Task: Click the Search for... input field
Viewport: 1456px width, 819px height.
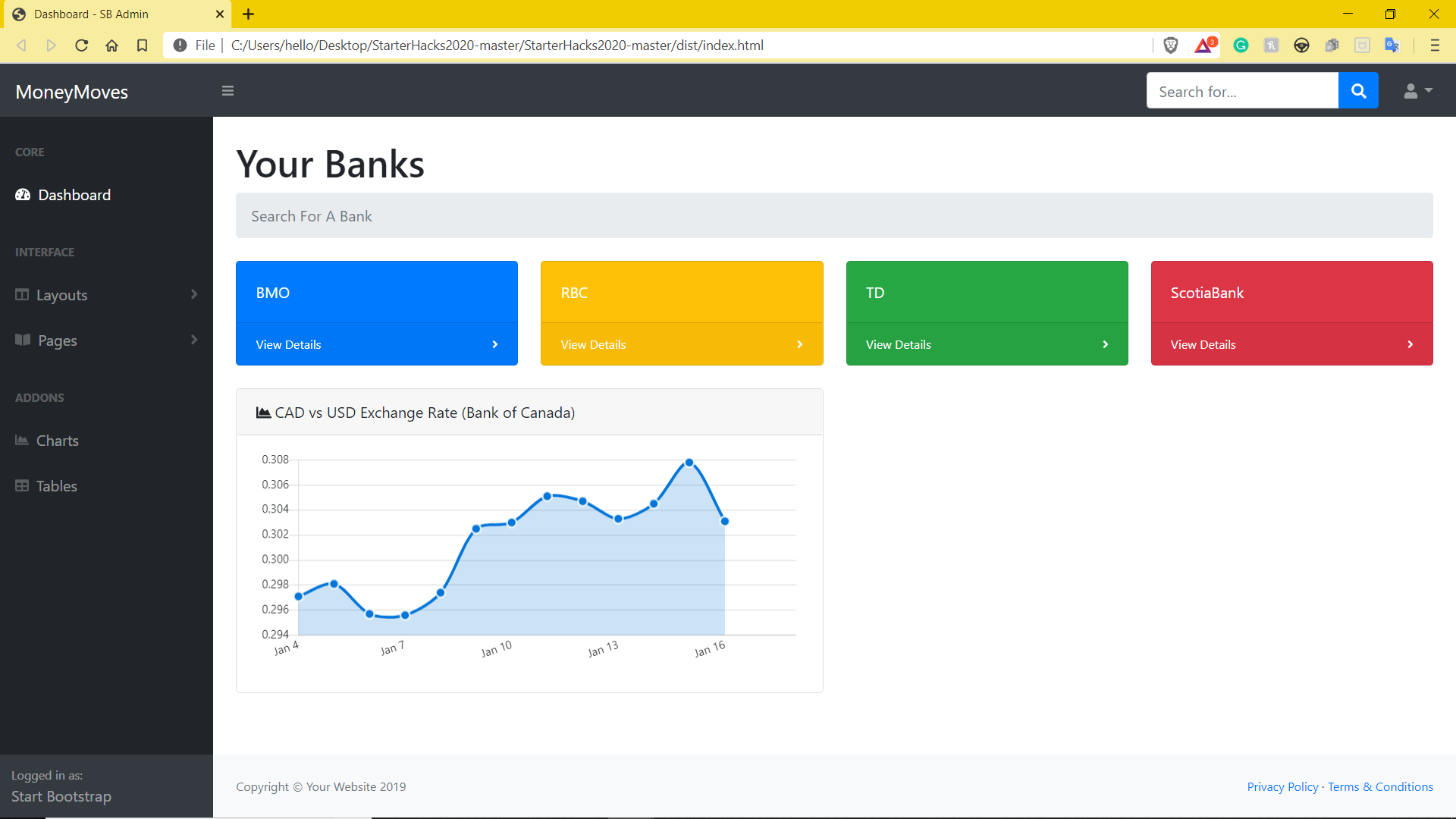Action: coord(1242,91)
